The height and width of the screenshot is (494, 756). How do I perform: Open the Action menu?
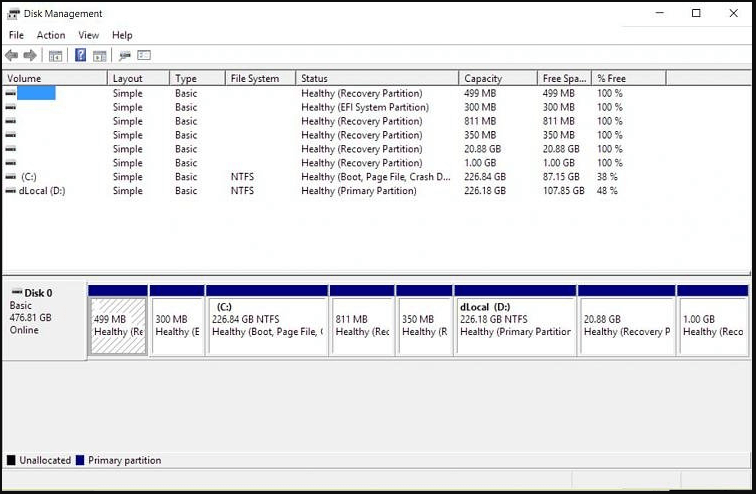coord(51,35)
